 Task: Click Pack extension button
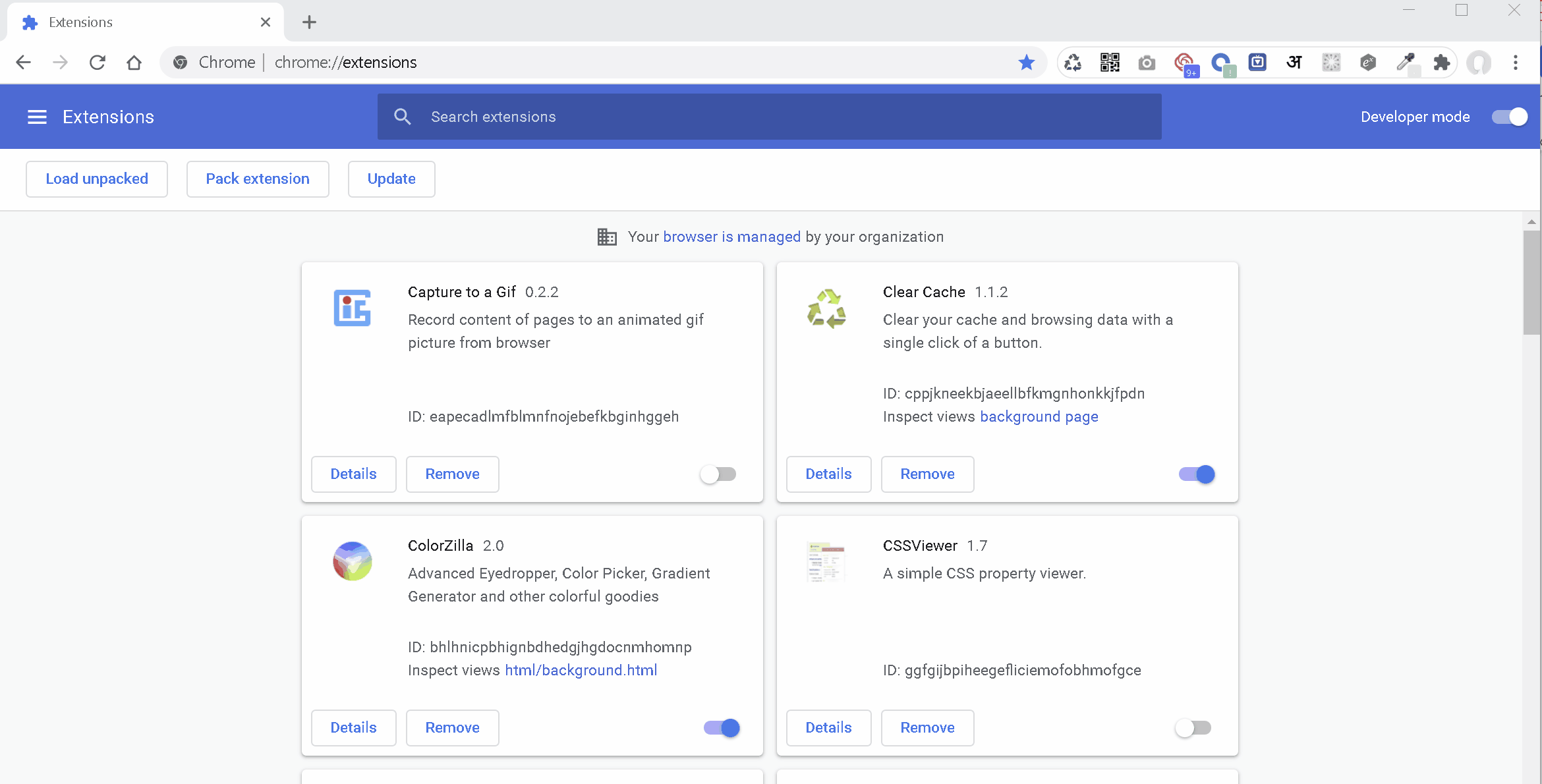(258, 179)
